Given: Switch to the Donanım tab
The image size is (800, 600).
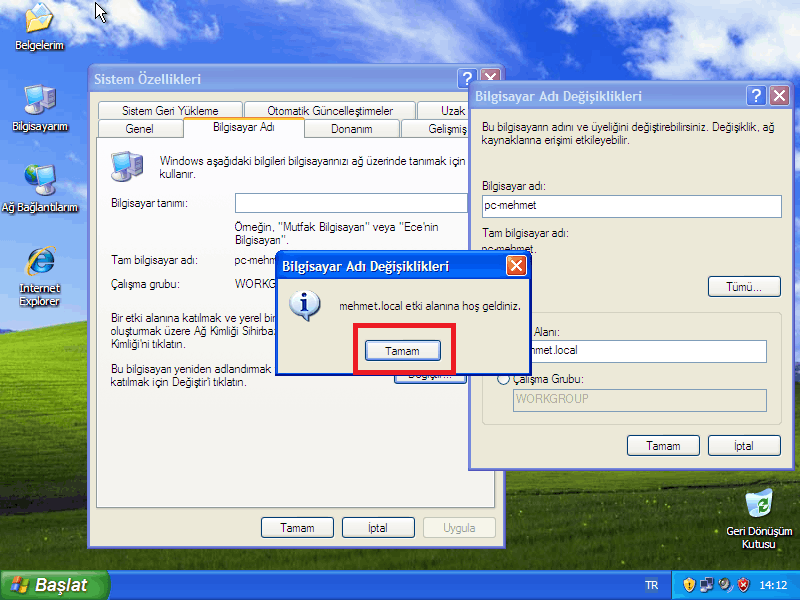Looking at the screenshot, I should point(352,129).
